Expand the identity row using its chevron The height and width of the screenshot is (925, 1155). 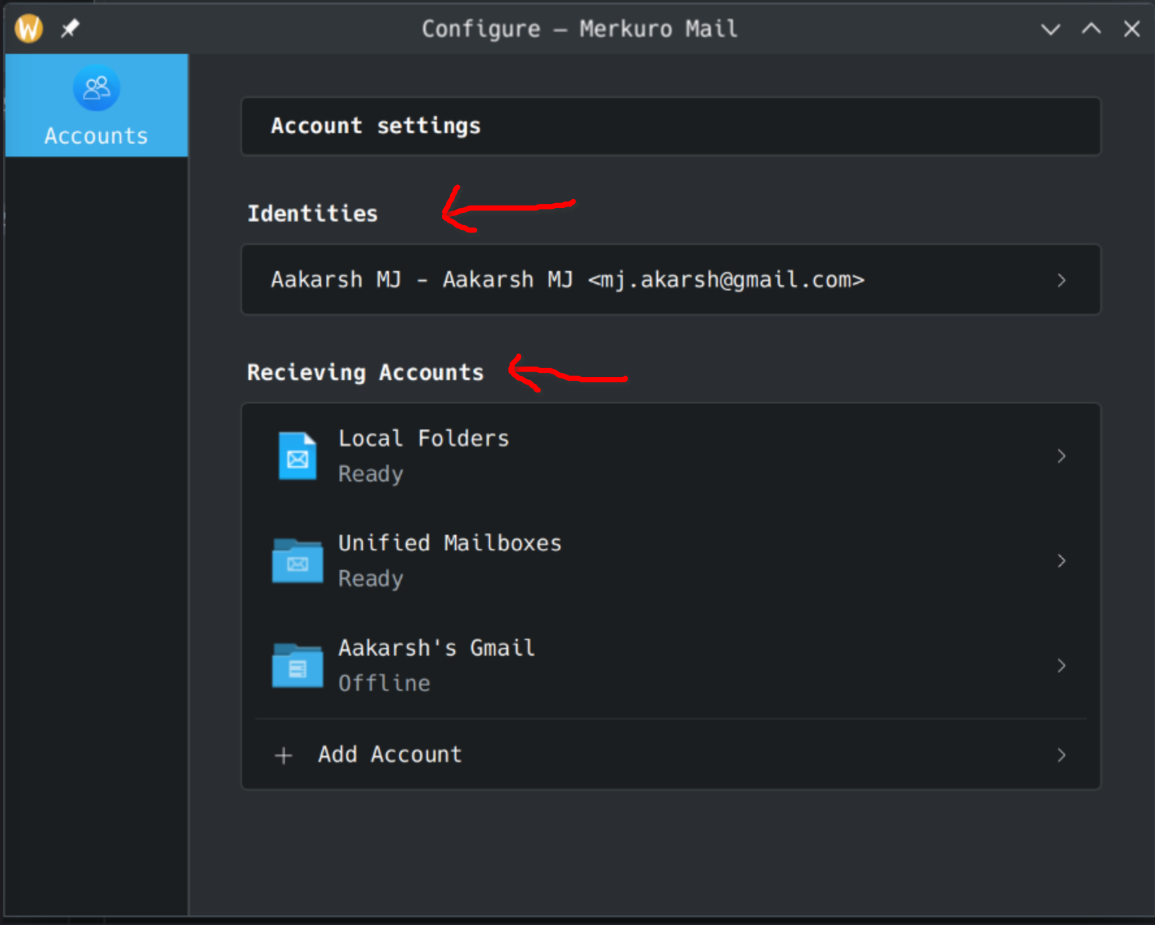1061,281
